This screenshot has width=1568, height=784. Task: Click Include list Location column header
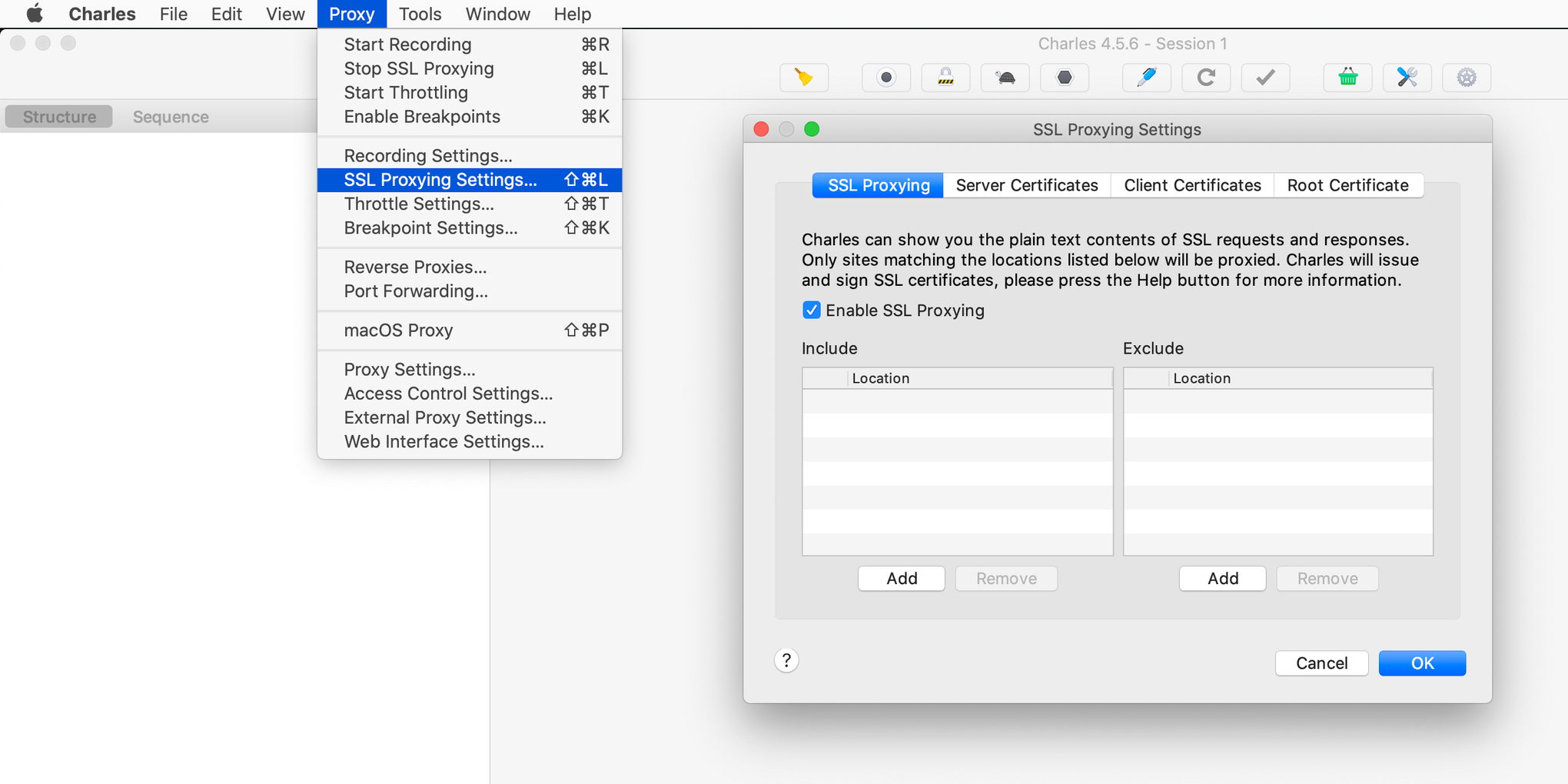click(980, 378)
